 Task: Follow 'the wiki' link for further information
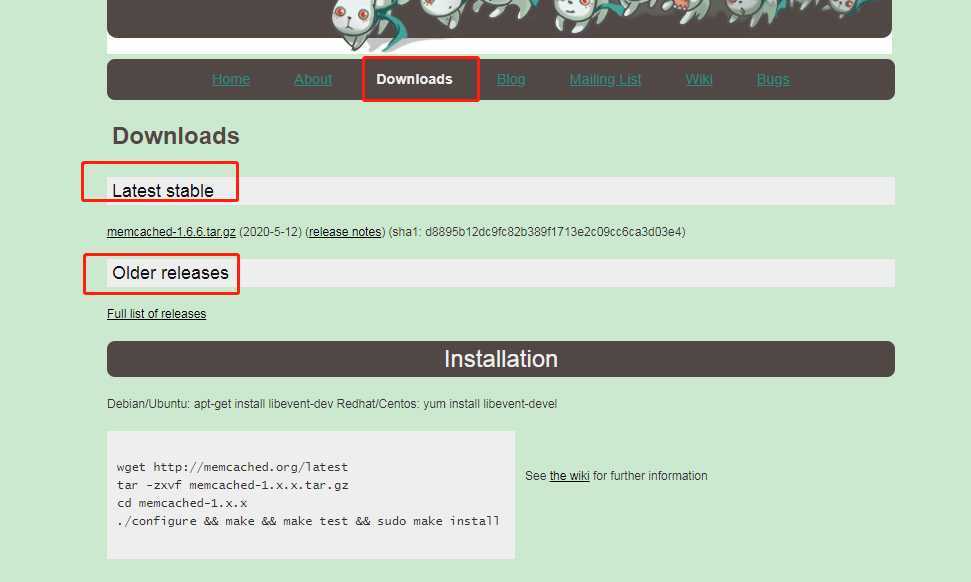[569, 476]
